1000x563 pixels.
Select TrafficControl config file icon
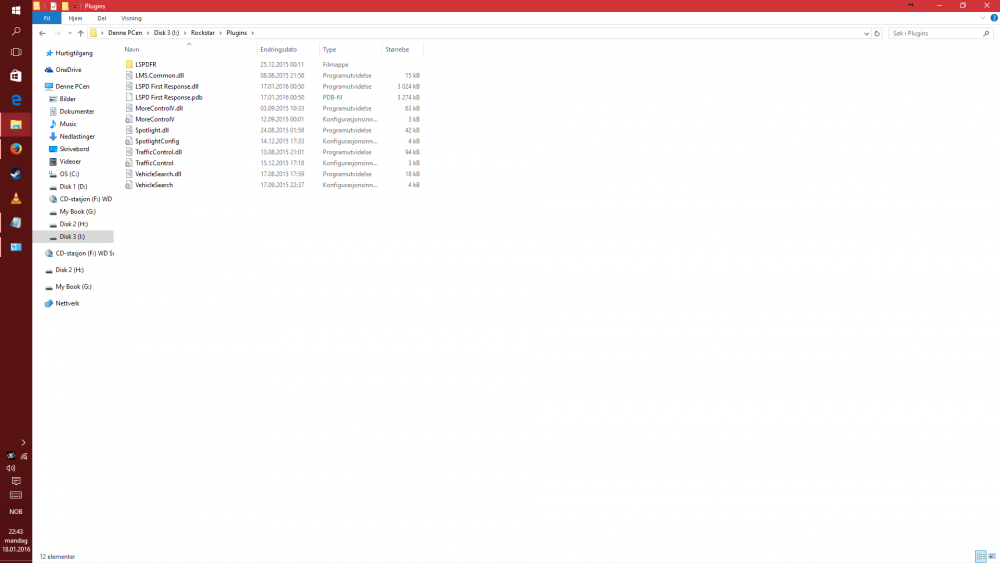(x=129, y=163)
